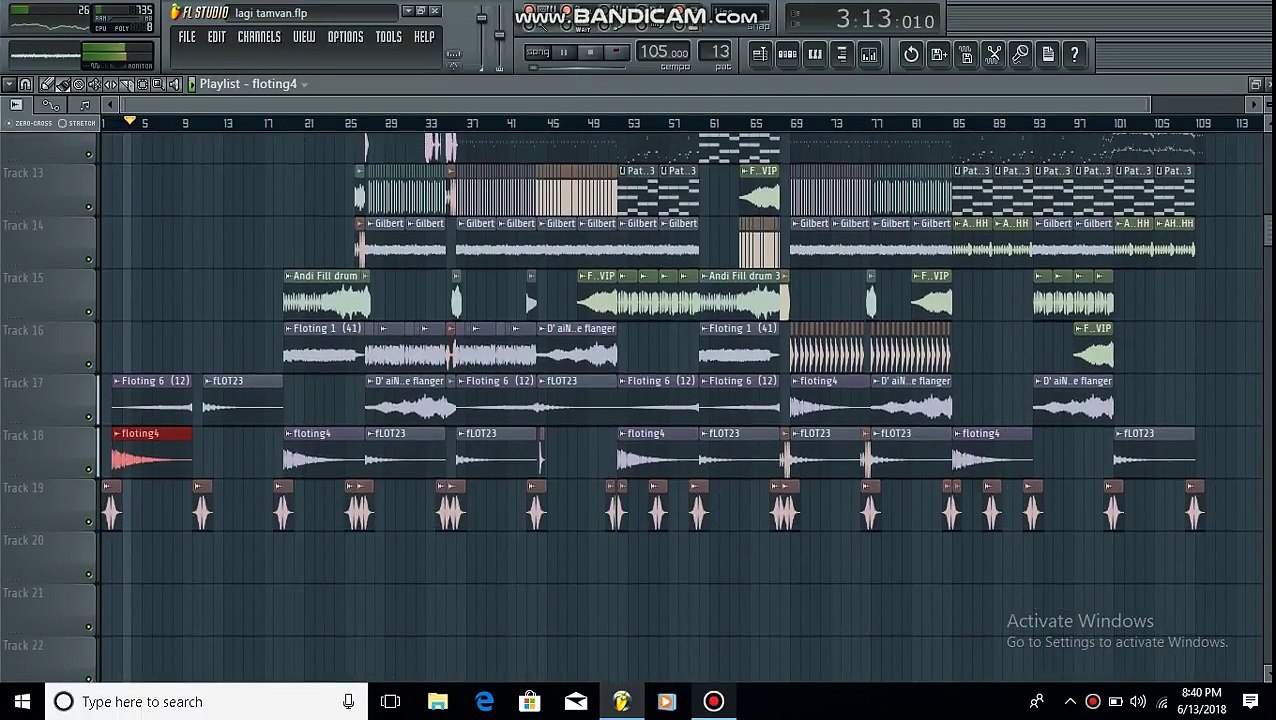The image size is (1276, 720).
Task: Show automation clips picker tab icon
Action: coord(50,104)
